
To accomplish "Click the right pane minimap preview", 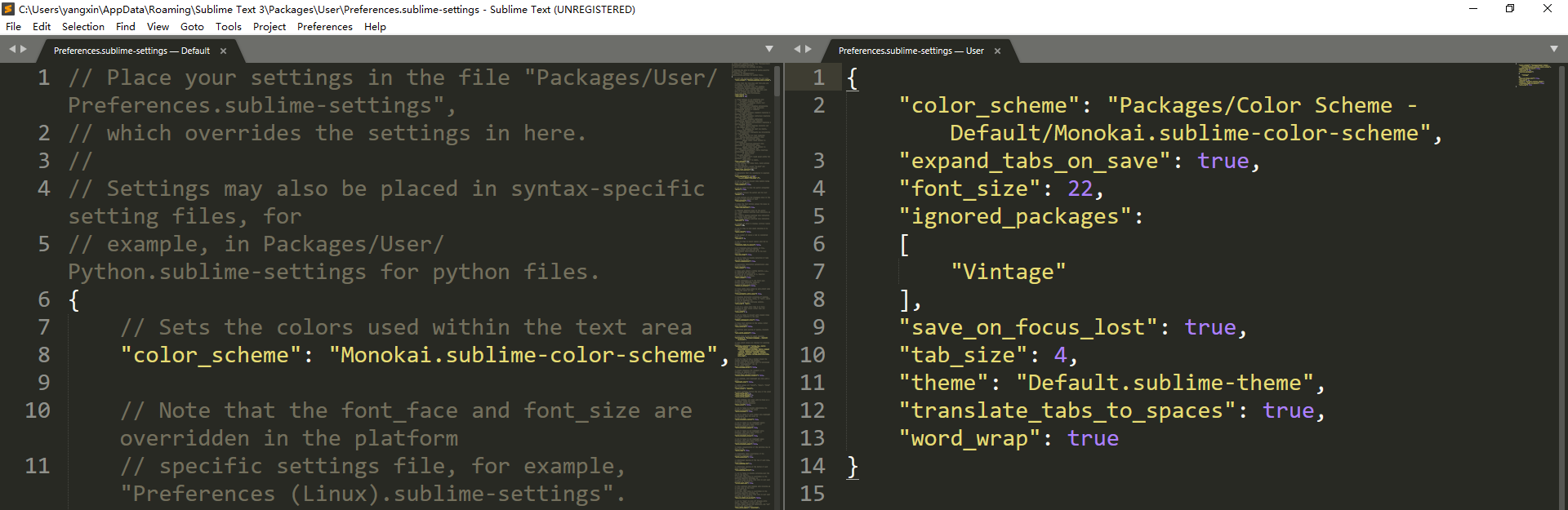I will [x=1534, y=74].
